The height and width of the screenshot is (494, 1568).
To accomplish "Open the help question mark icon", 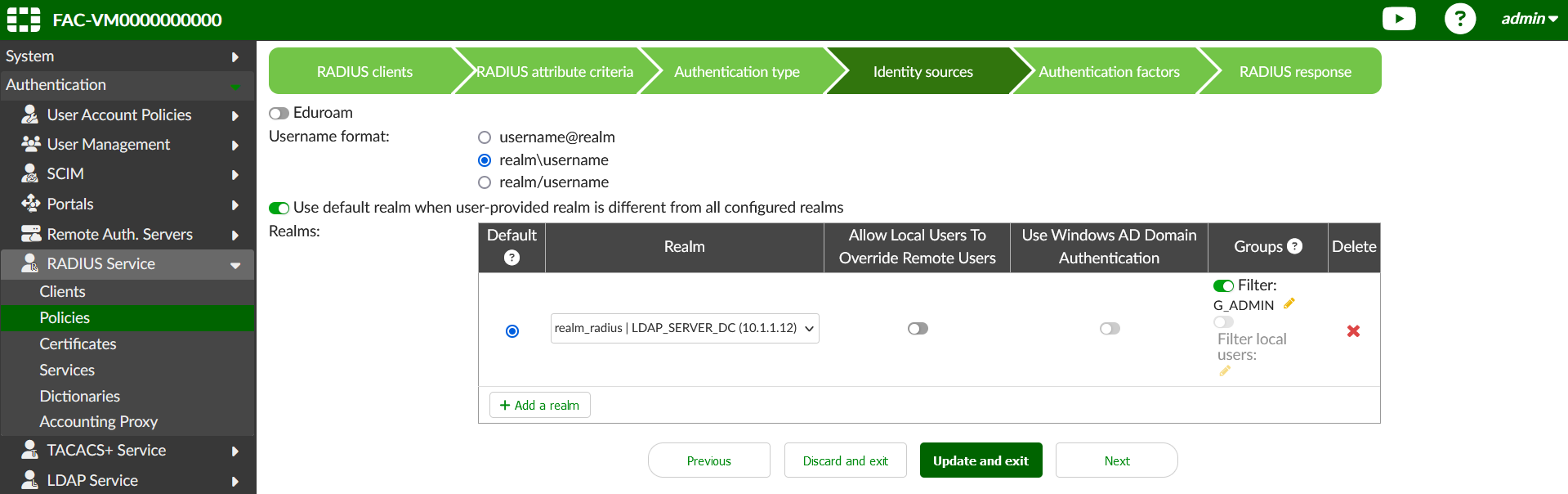I will (1459, 19).
